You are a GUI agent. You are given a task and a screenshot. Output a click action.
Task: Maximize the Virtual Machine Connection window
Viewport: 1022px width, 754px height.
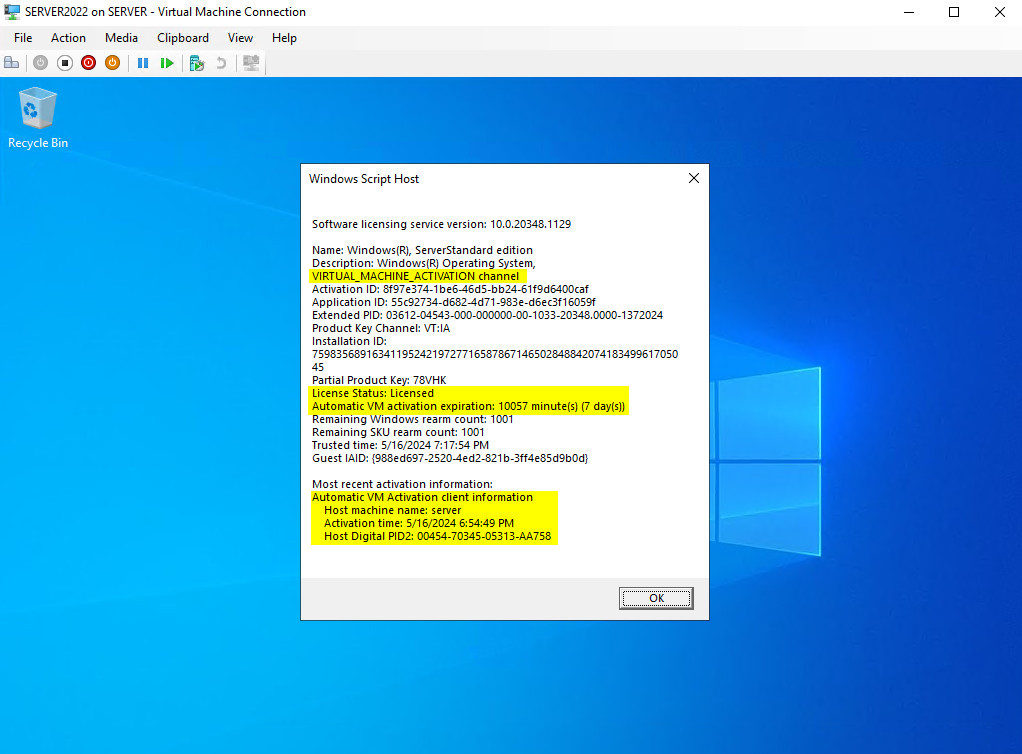(x=954, y=12)
